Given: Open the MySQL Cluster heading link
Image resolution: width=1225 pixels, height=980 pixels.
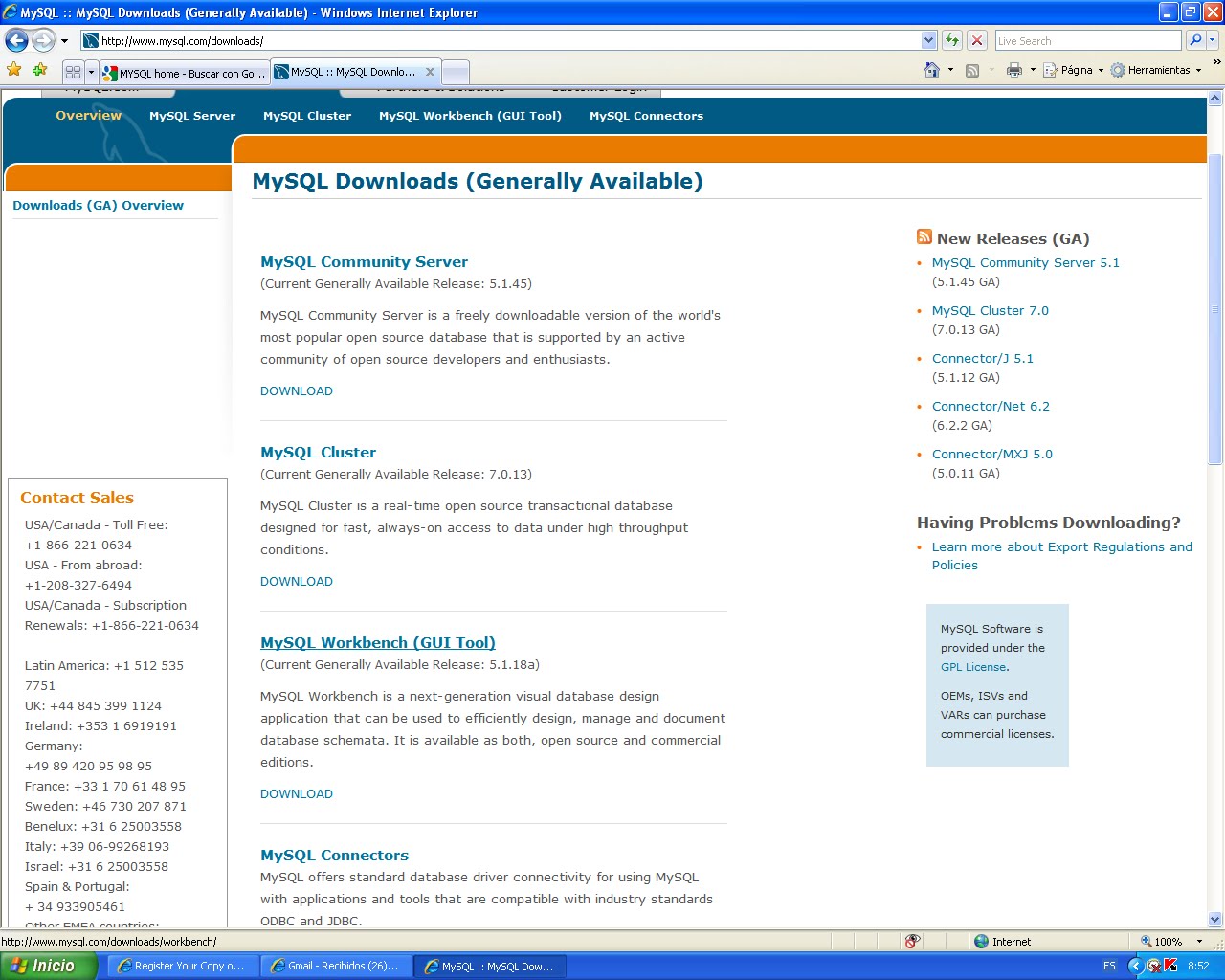Looking at the screenshot, I should click(318, 452).
